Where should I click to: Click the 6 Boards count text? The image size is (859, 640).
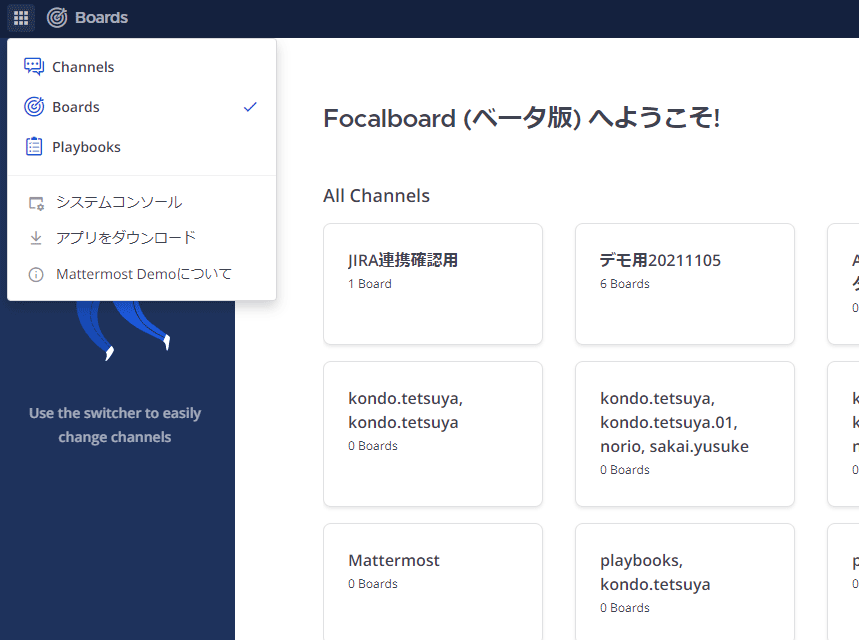point(625,284)
